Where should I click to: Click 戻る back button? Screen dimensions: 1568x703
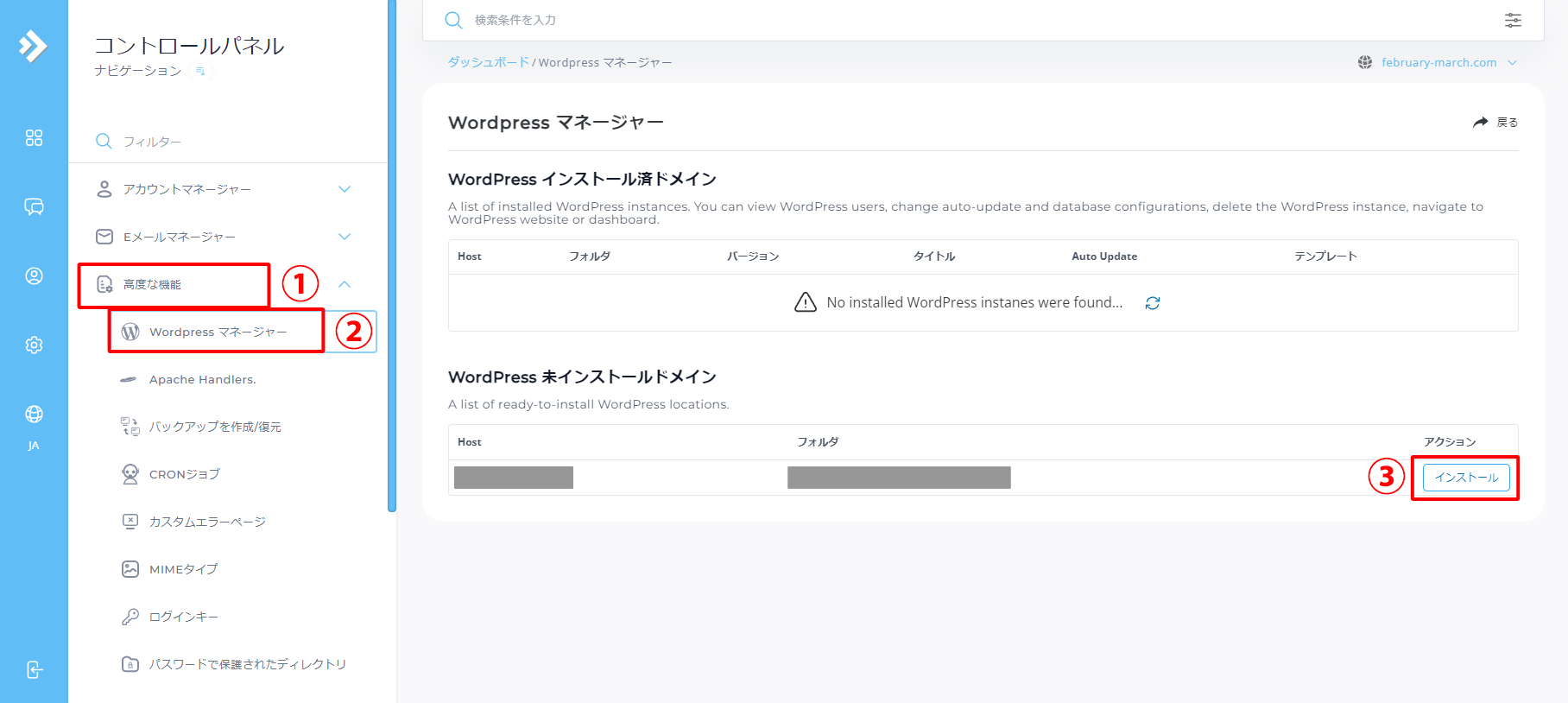tap(1495, 123)
